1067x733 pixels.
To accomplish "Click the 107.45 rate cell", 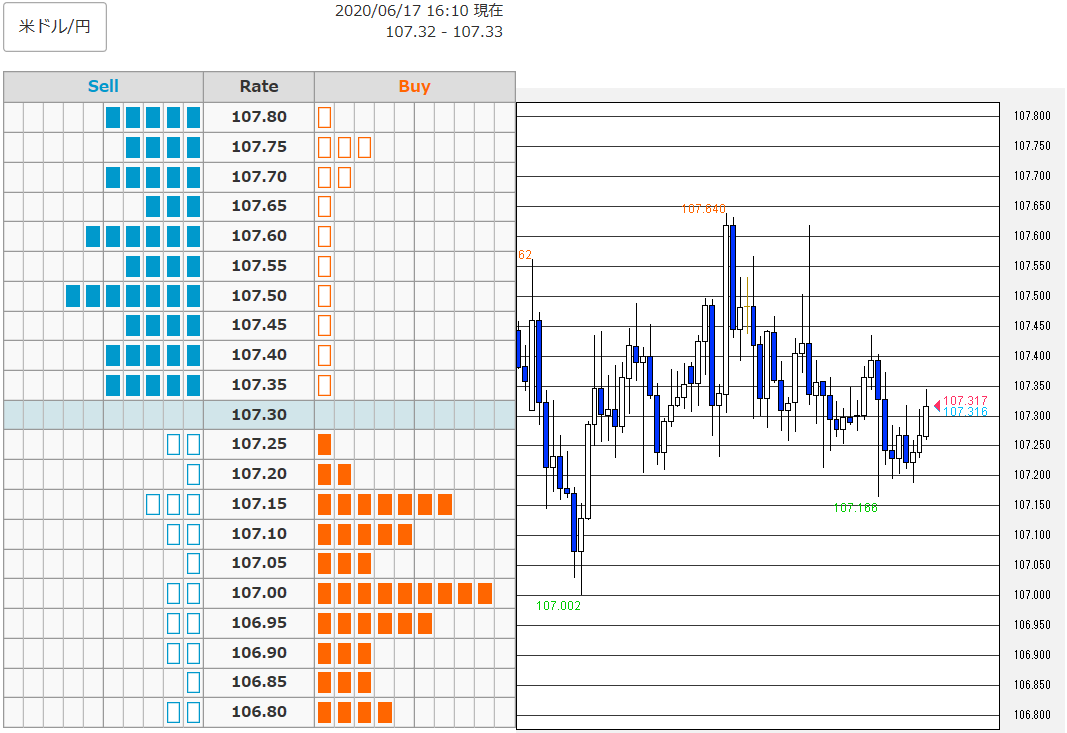I will click(x=259, y=325).
